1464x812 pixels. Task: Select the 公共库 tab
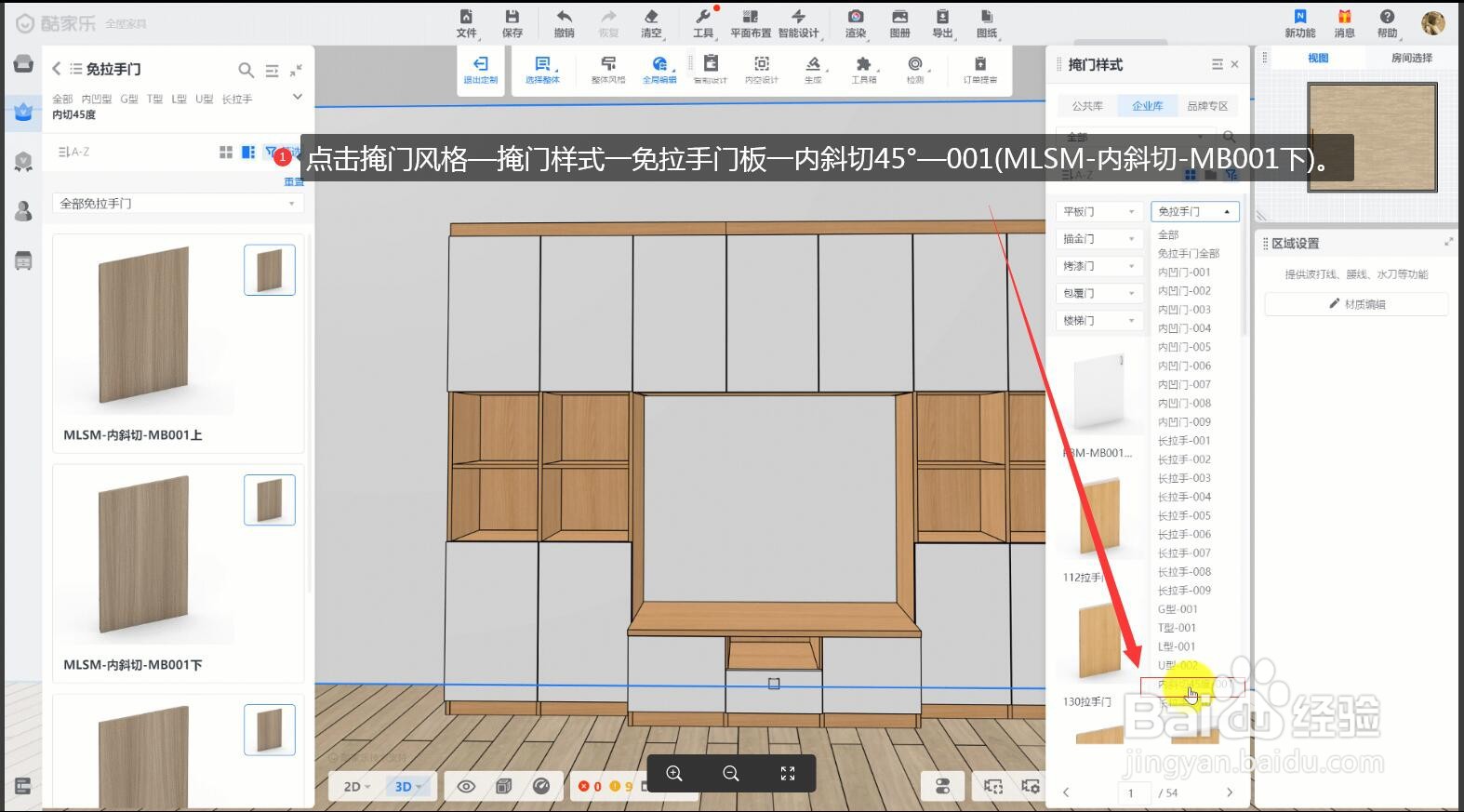tap(1086, 106)
